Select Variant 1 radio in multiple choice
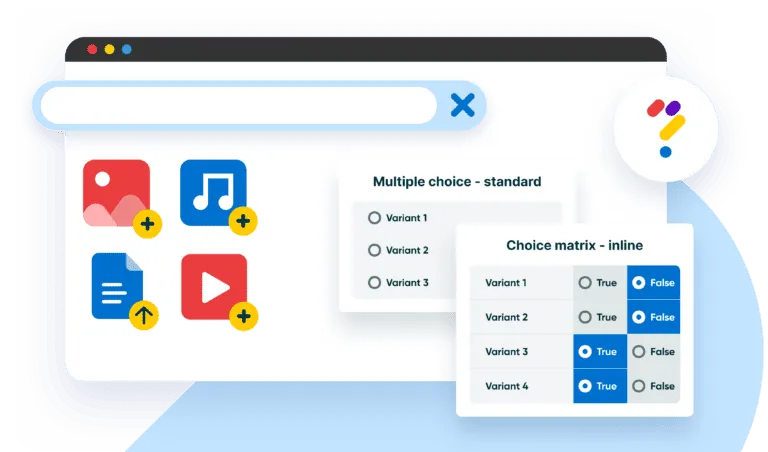The height and width of the screenshot is (452, 768). coord(374,217)
